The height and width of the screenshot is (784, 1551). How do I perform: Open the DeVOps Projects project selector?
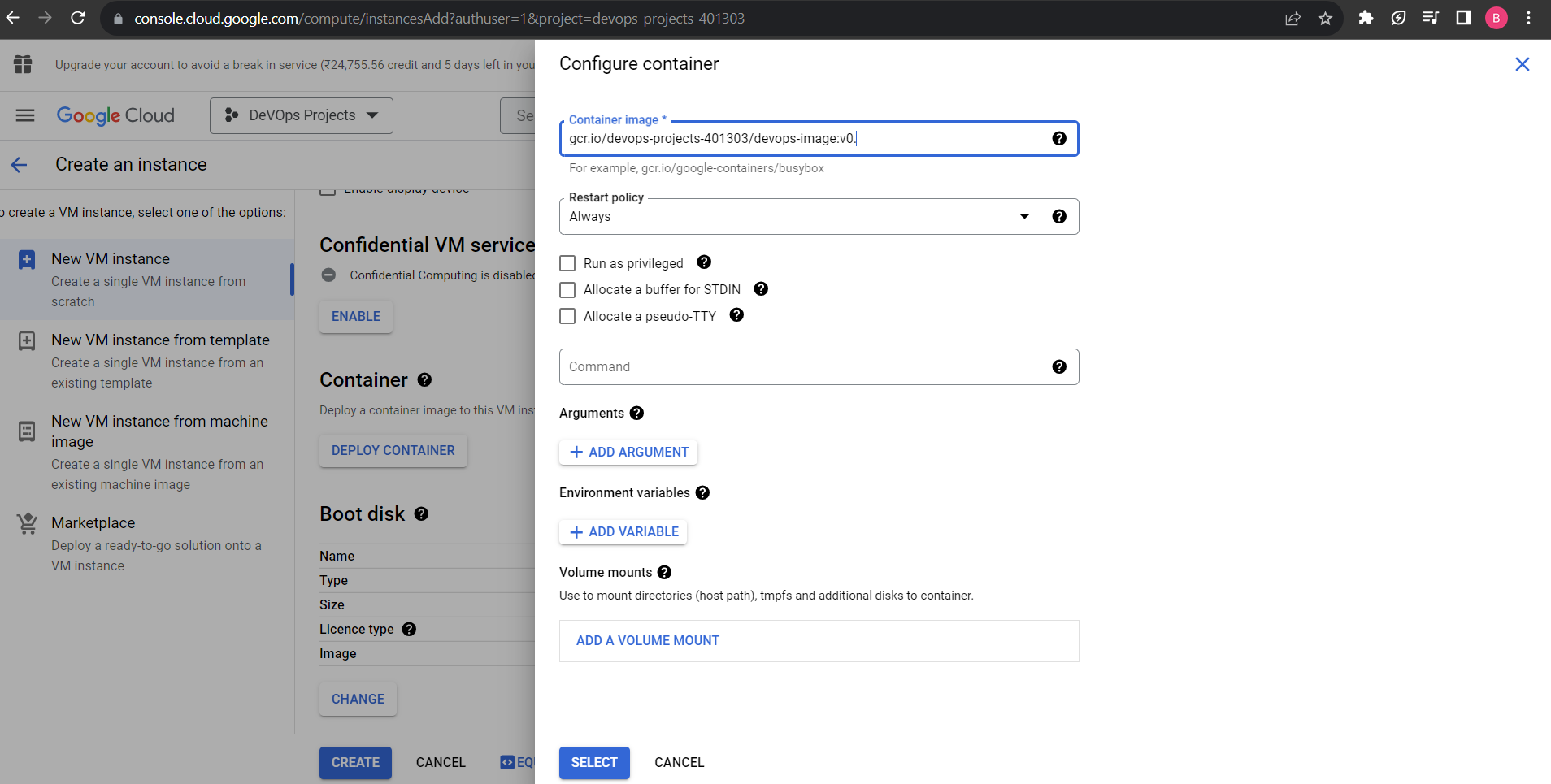click(x=302, y=115)
